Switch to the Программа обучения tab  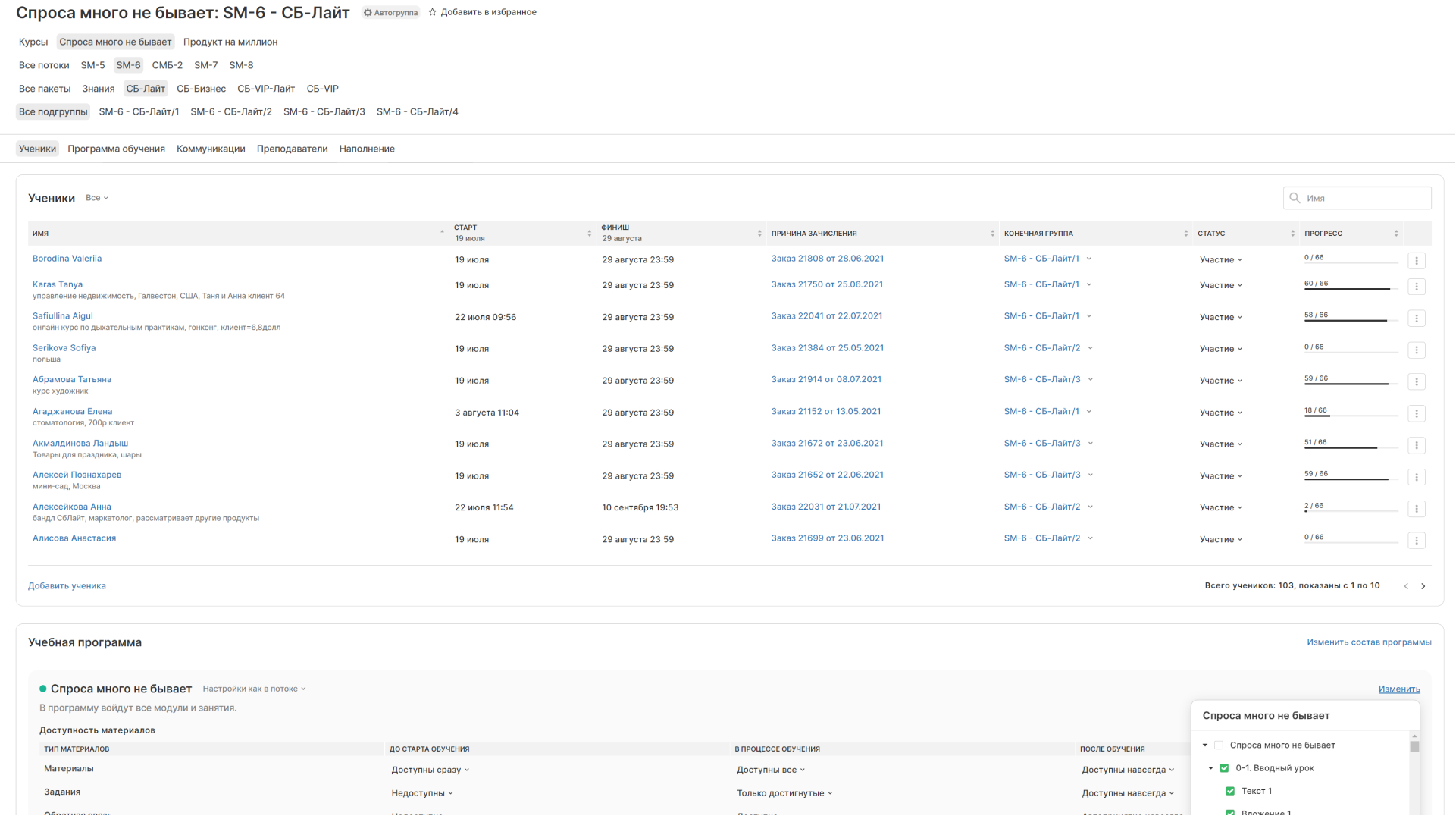pos(116,149)
